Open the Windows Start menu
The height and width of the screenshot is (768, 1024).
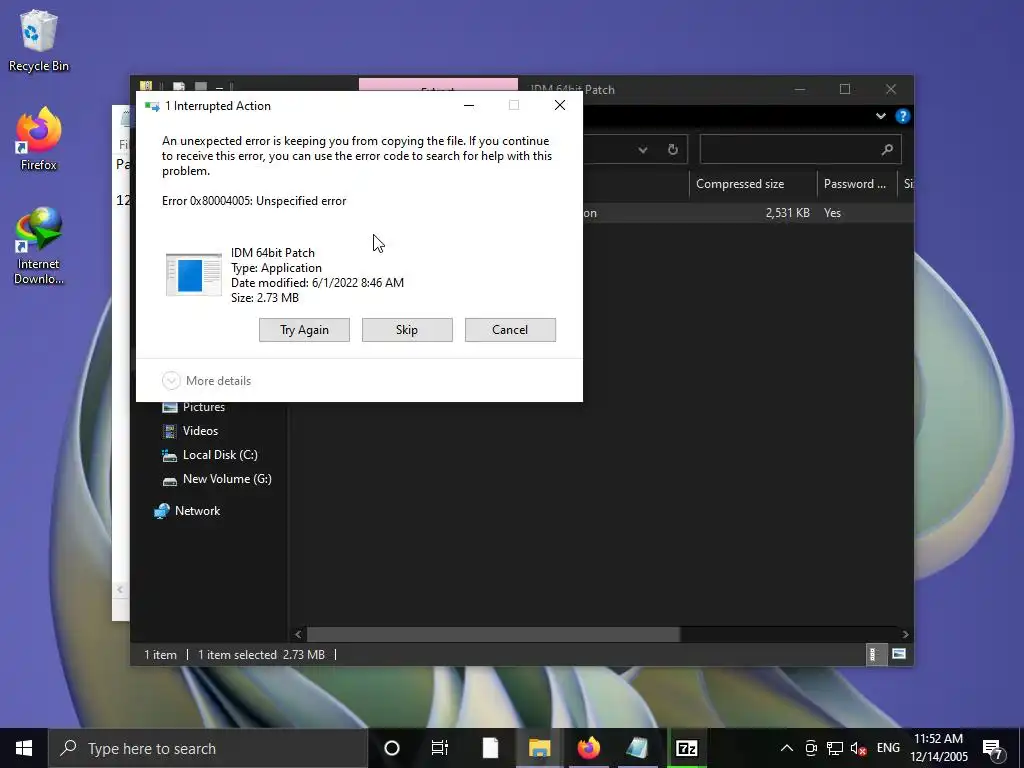(24, 748)
